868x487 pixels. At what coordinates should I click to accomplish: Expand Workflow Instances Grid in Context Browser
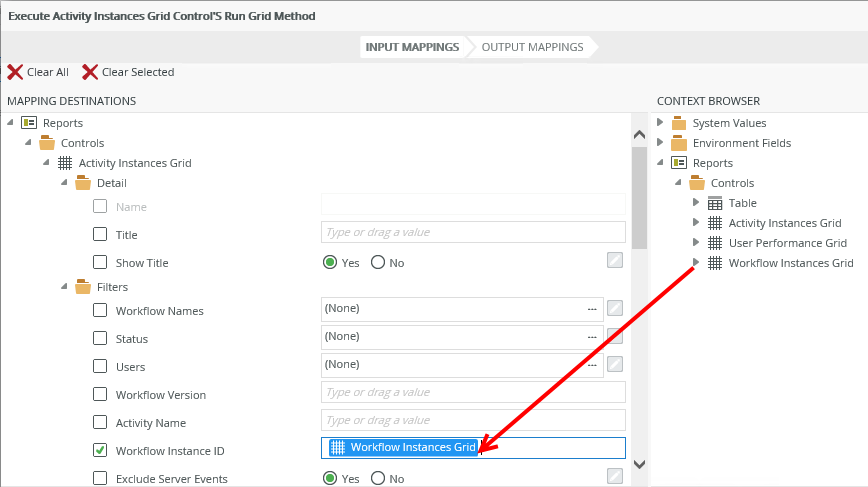click(696, 263)
